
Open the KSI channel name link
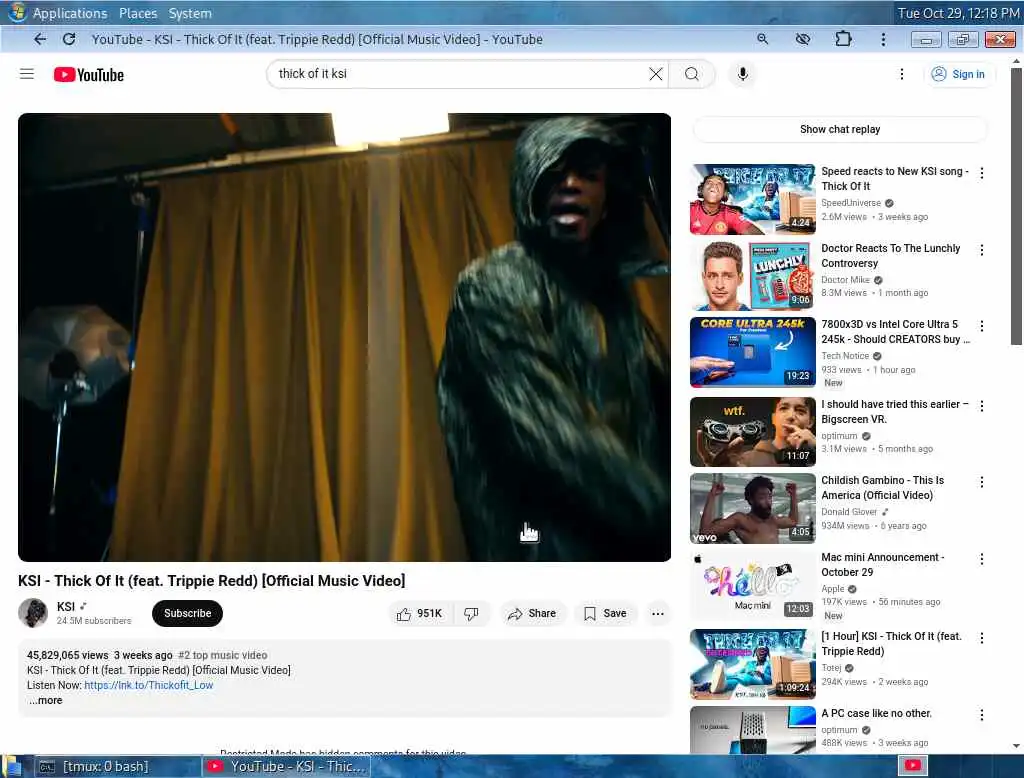click(66, 607)
